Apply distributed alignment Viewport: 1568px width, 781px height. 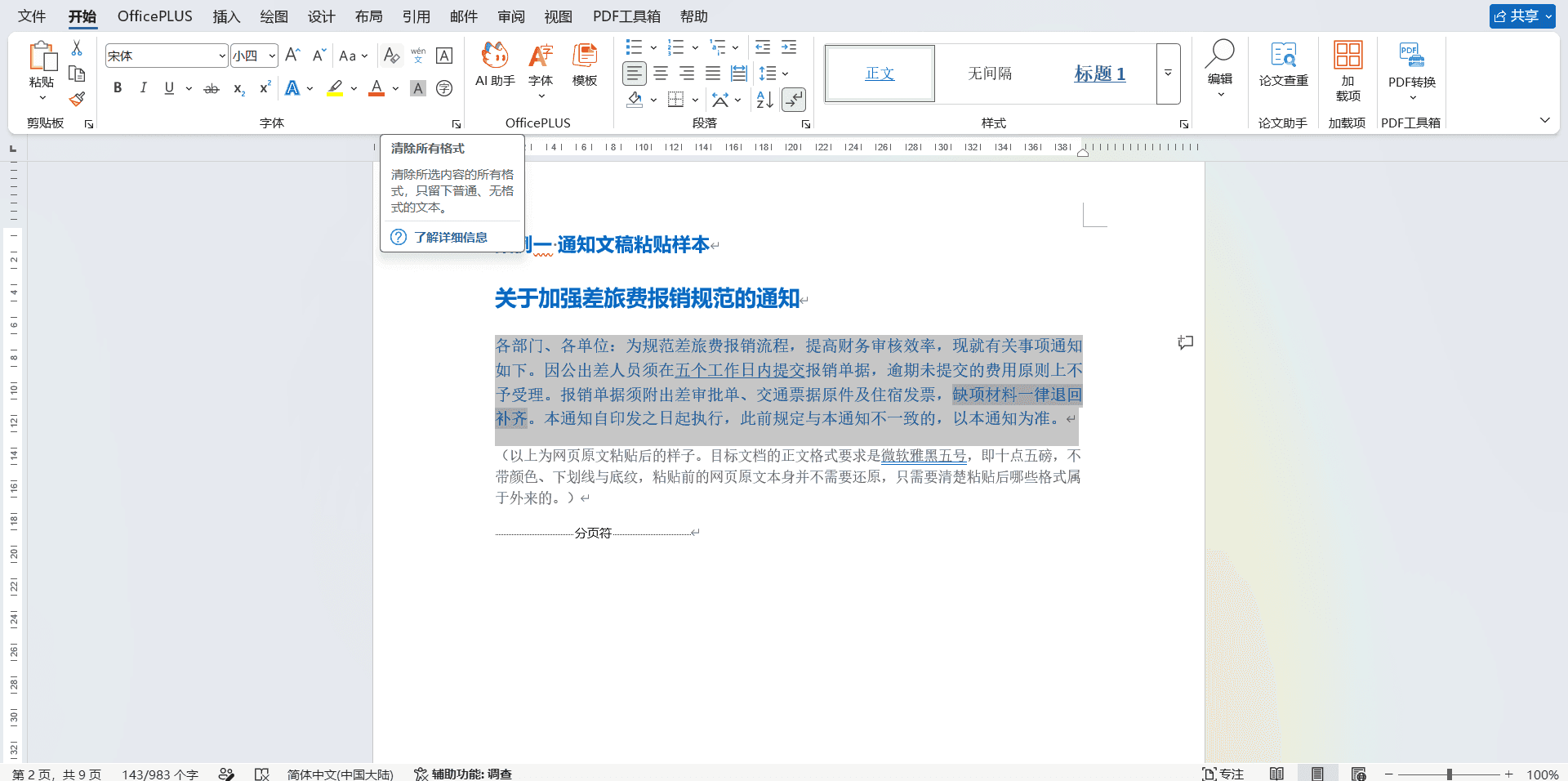(x=739, y=74)
